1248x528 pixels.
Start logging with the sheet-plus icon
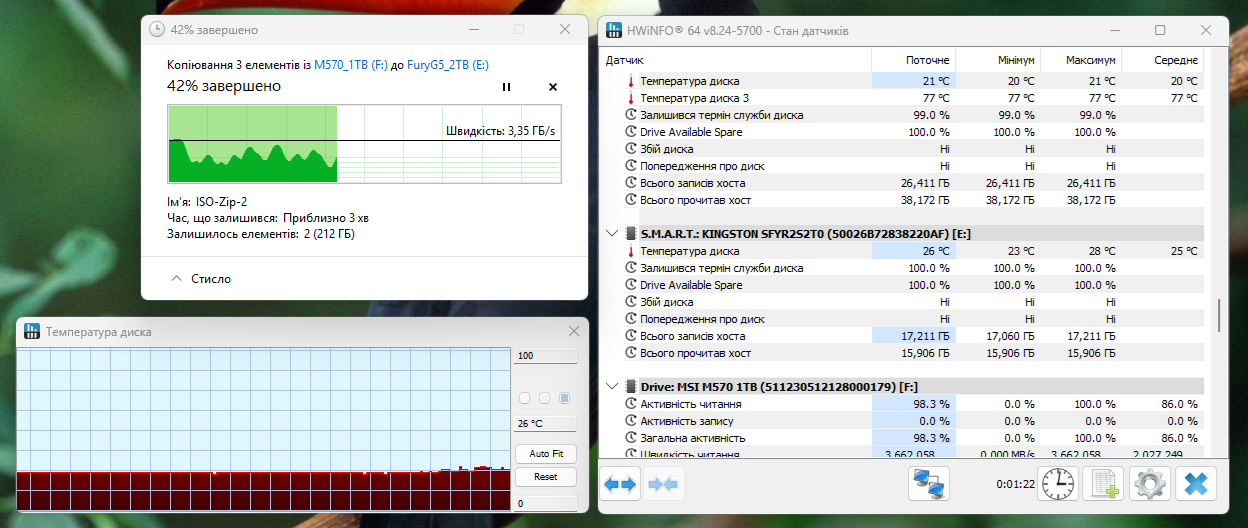[x=1103, y=485]
